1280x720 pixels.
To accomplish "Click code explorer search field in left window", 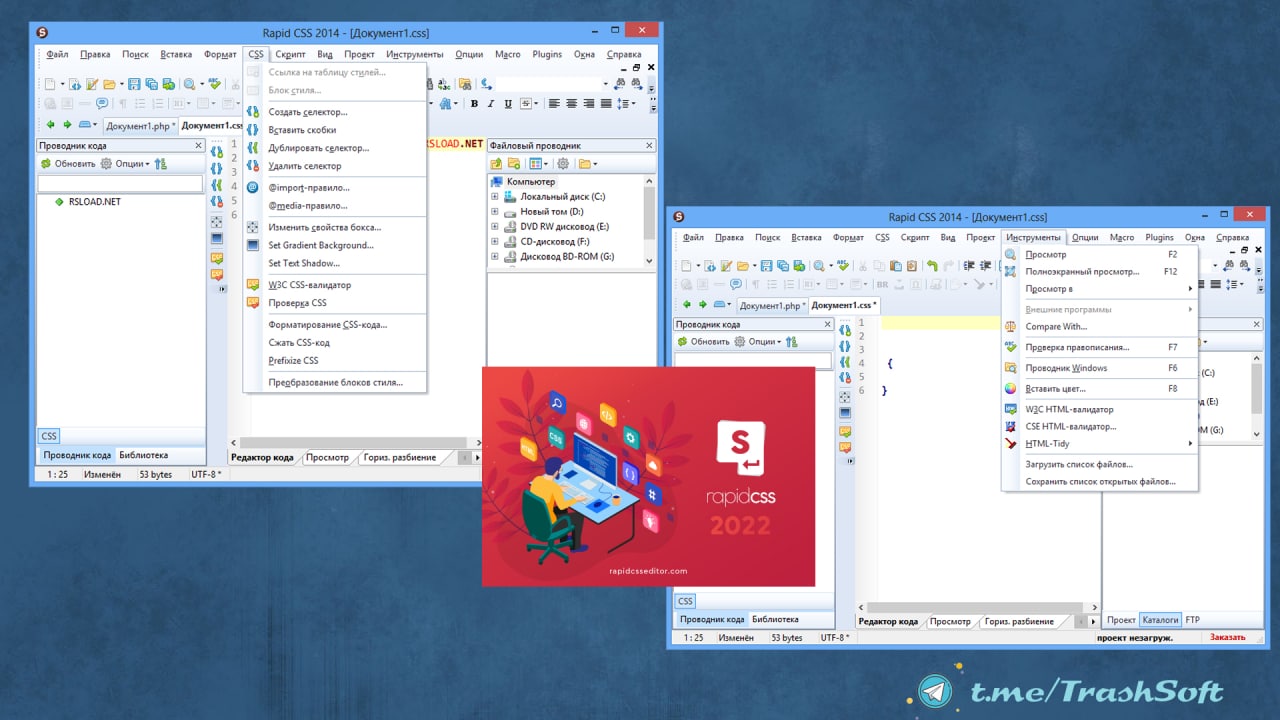I will pyautogui.click(x=120, y=184).
